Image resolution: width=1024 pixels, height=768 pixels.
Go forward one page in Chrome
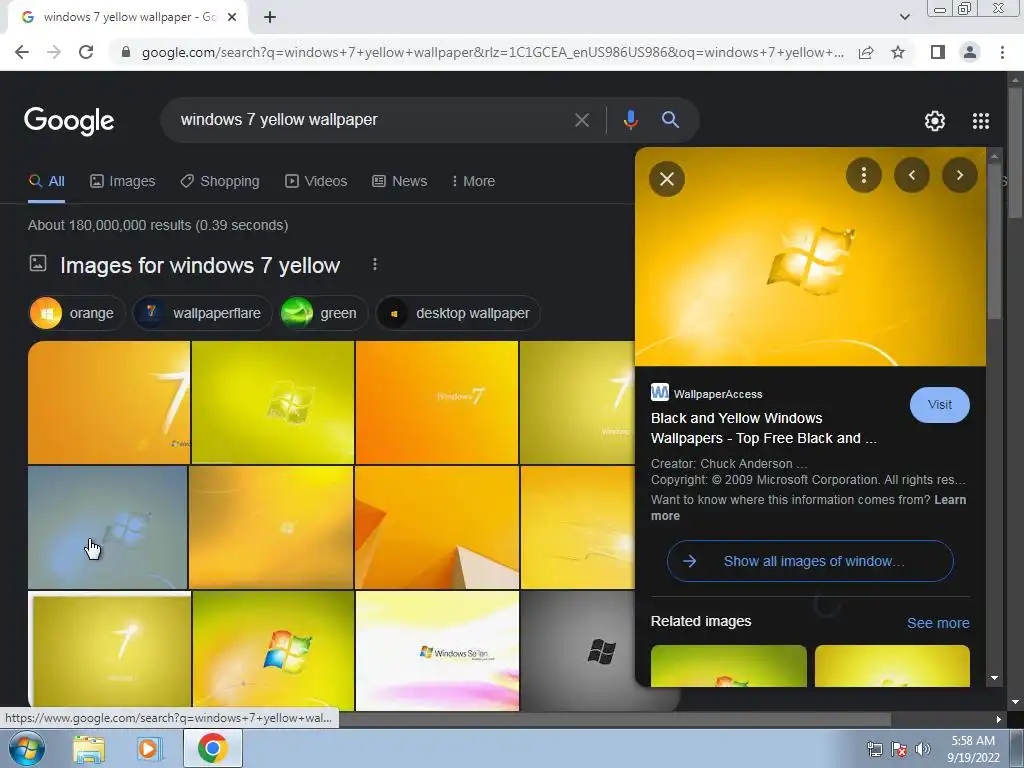[x=54, y=52]
